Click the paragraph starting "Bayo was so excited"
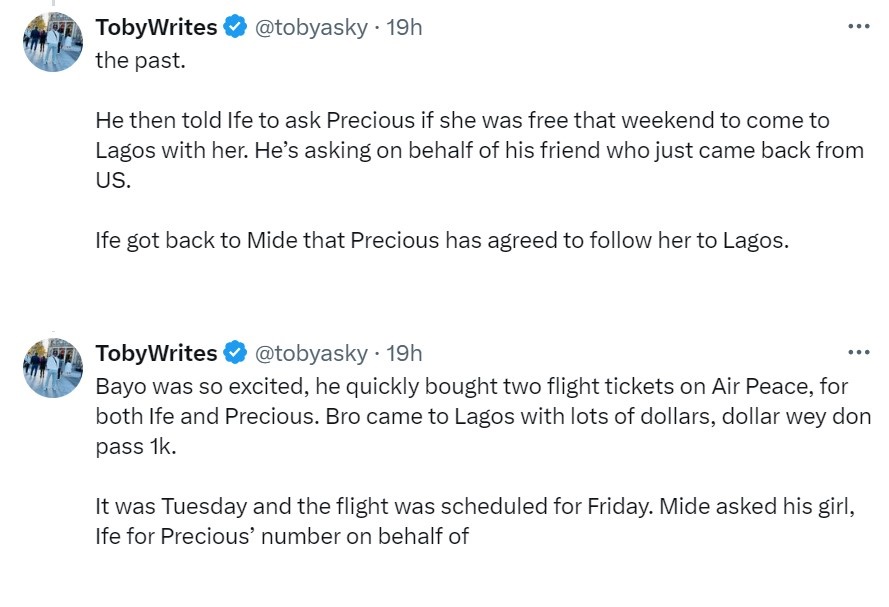Screen dimensions: 889x607 483,417
